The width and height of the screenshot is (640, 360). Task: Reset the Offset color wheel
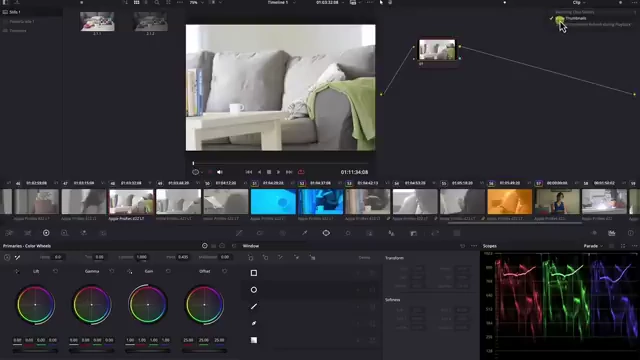click(224, 271)
